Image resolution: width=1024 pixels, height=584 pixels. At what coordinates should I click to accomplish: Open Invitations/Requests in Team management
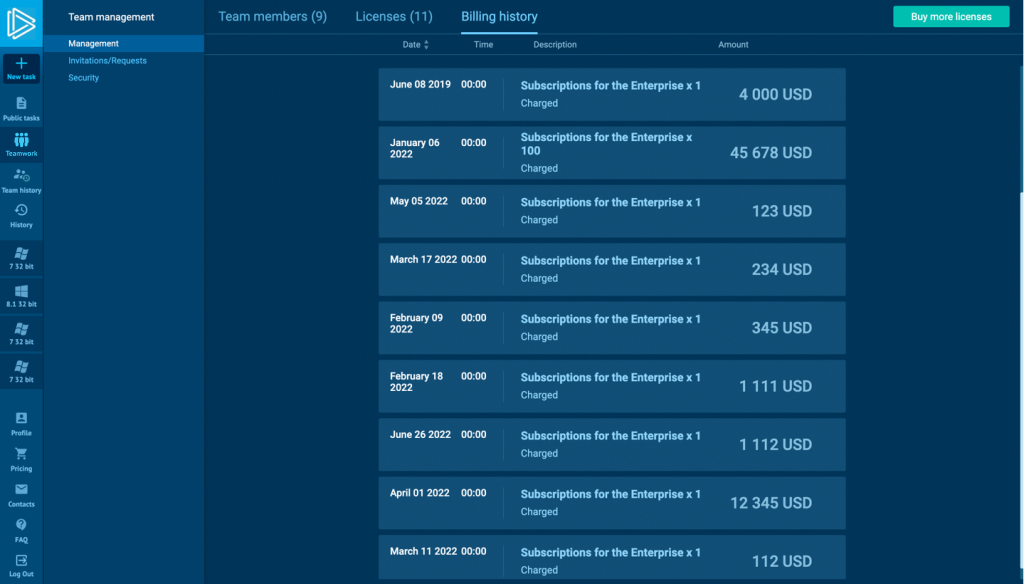pos(107,61)
